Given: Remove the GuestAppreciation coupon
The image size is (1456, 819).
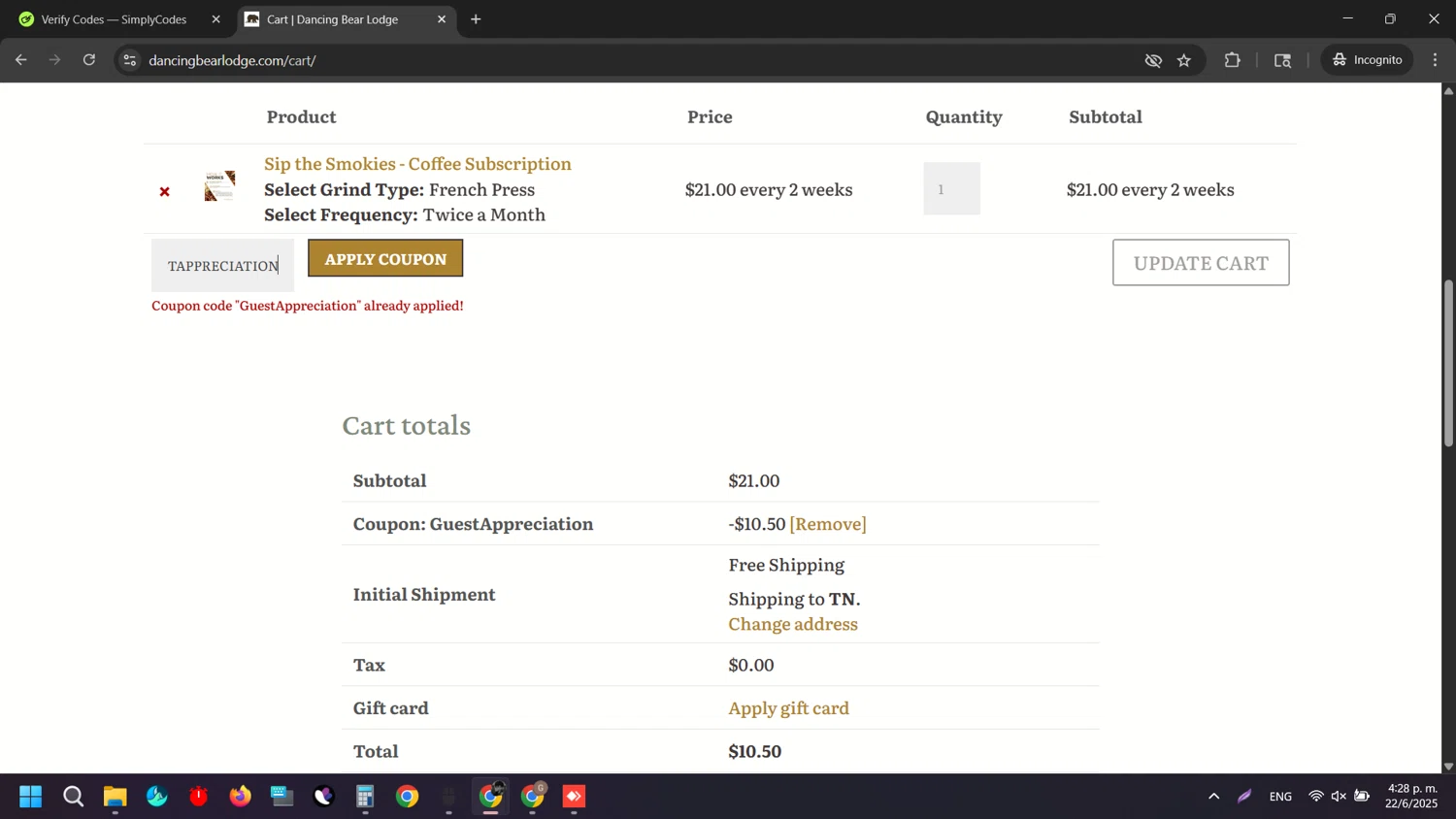Looking at the screenshot, I should click(828, 524).
